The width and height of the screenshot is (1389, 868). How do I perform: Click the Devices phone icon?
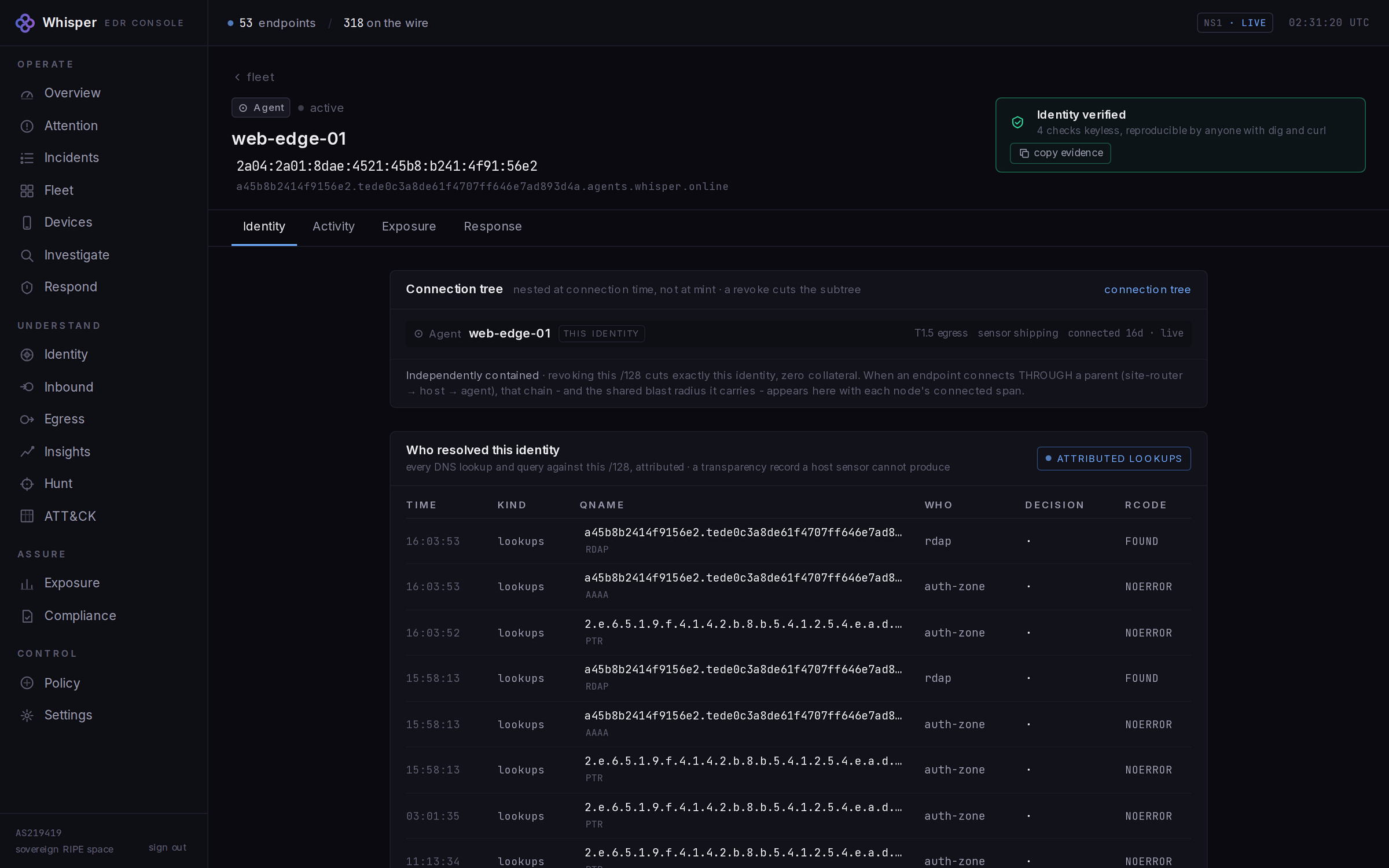click(x=27, y=223)
